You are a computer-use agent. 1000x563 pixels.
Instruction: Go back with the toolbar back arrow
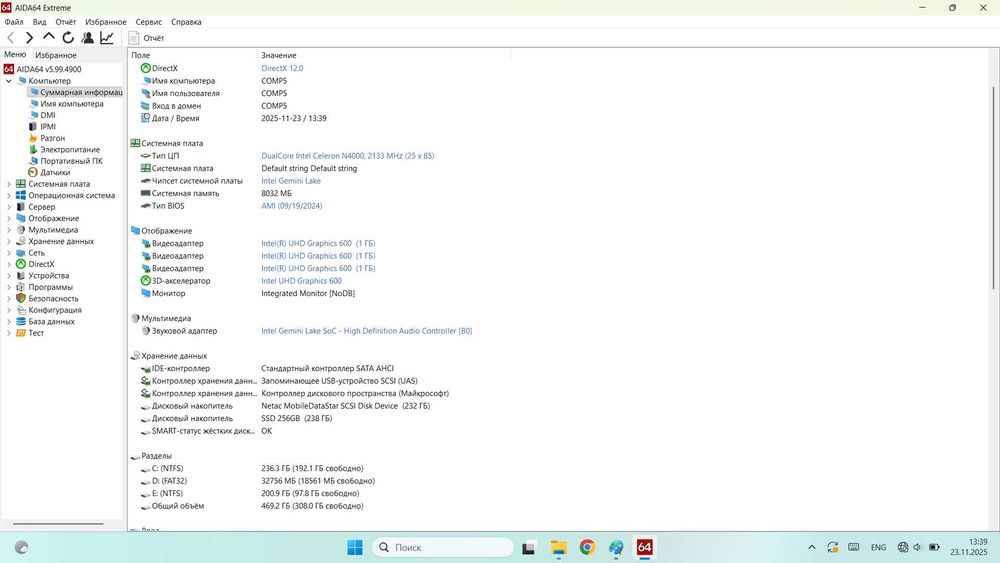coord(11,38)
